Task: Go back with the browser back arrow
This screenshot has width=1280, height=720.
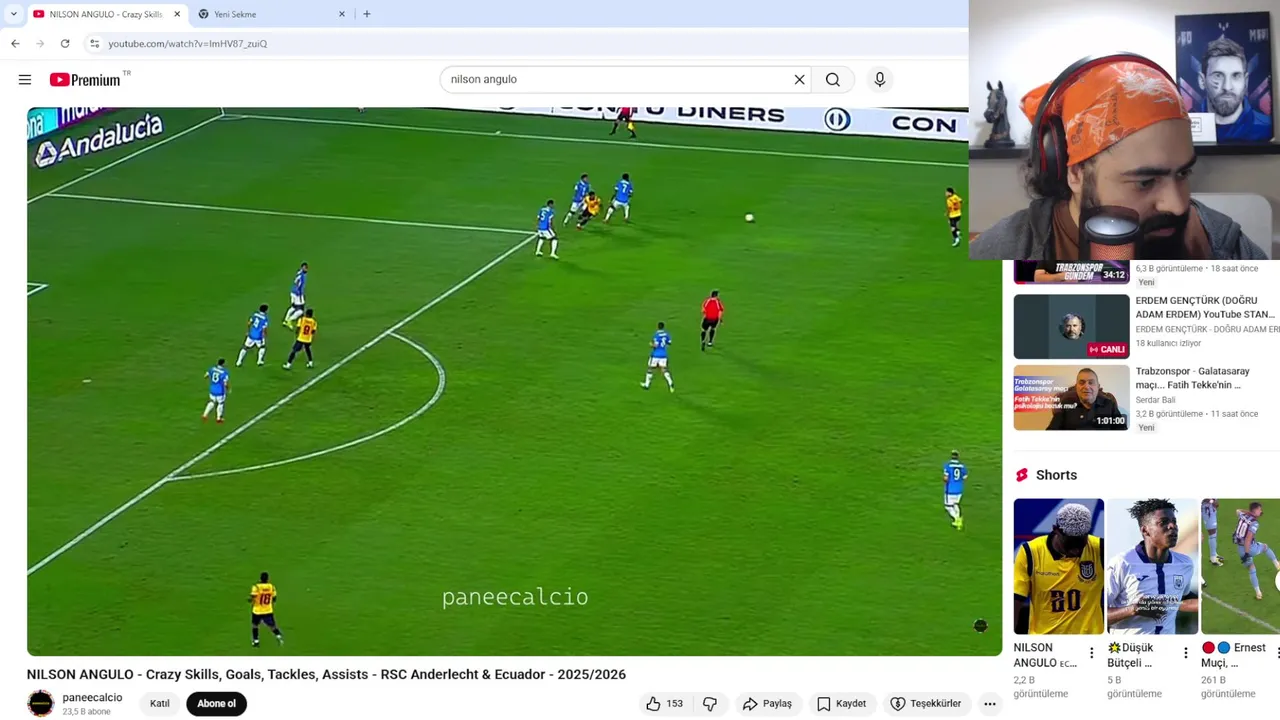Action: (15, 43)
